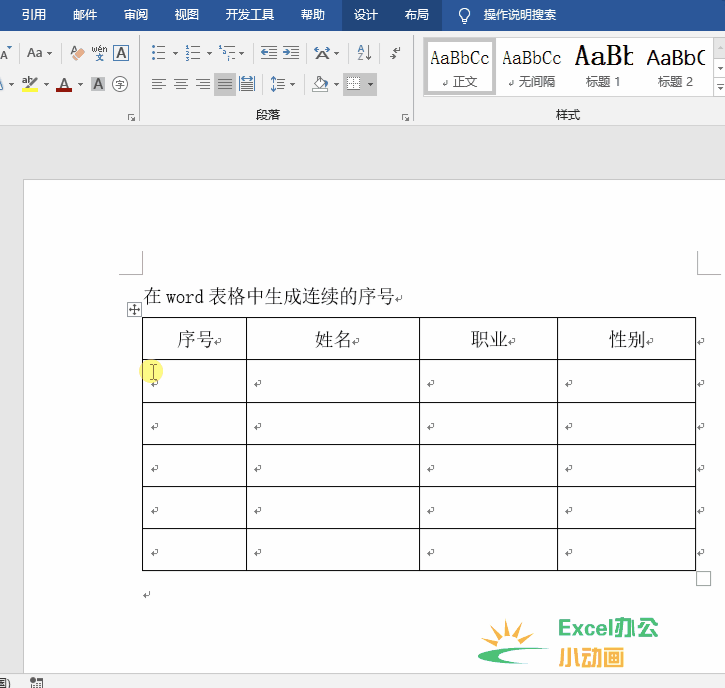
Task: Expand the Line Spacing dropdown arrow
Action: tap(292, 84)
